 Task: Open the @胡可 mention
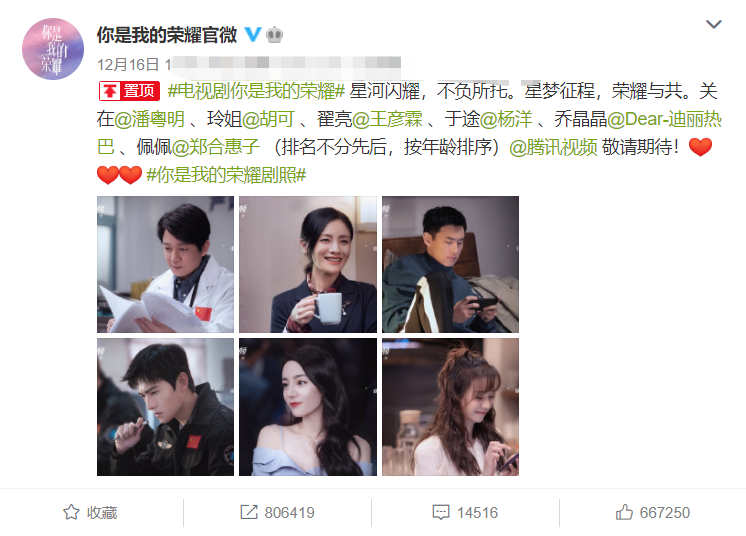point(268,119)
